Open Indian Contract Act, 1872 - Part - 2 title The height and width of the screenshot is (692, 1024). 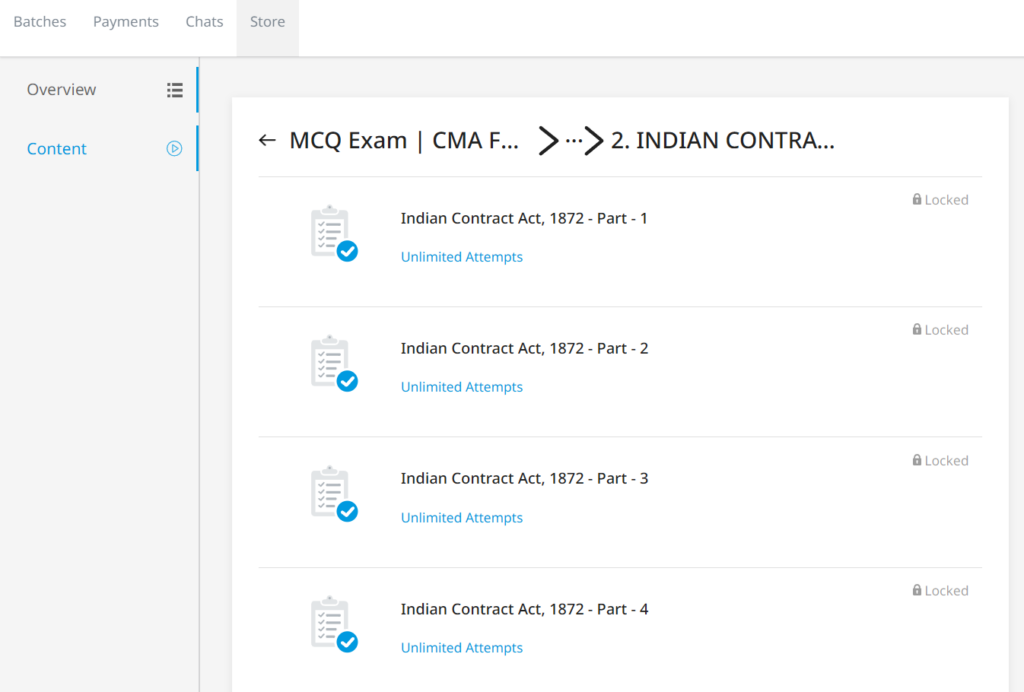524,349
